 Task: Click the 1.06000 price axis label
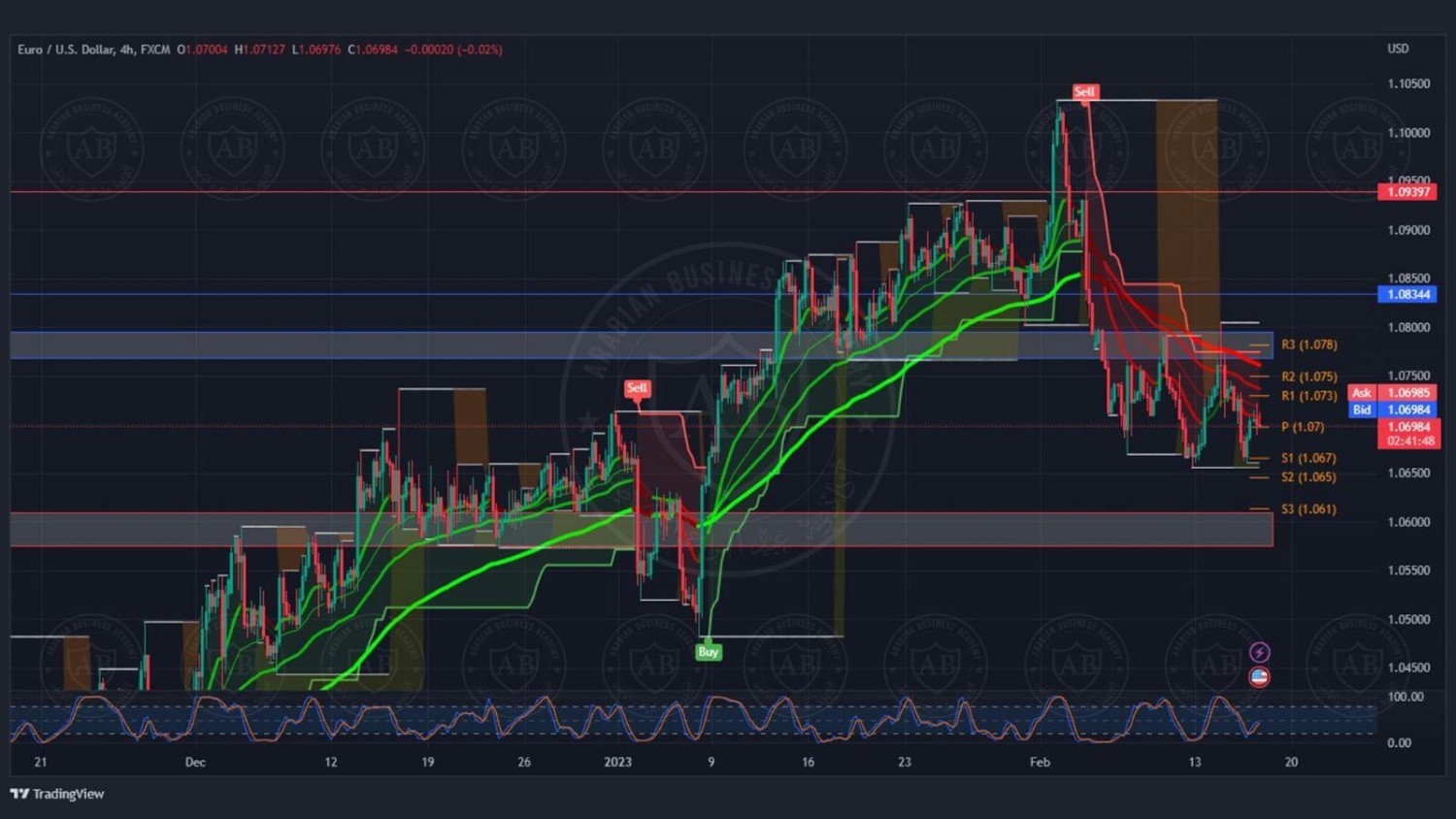click(x=1408, y=522)
